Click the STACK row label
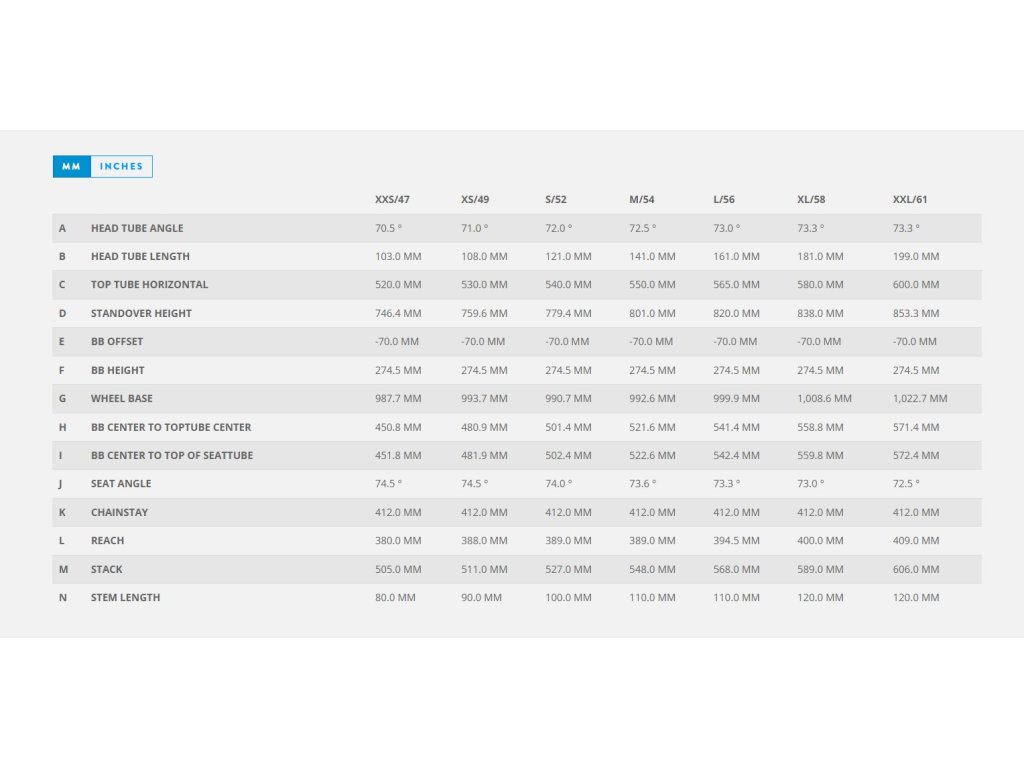 (x=106, y=569)
